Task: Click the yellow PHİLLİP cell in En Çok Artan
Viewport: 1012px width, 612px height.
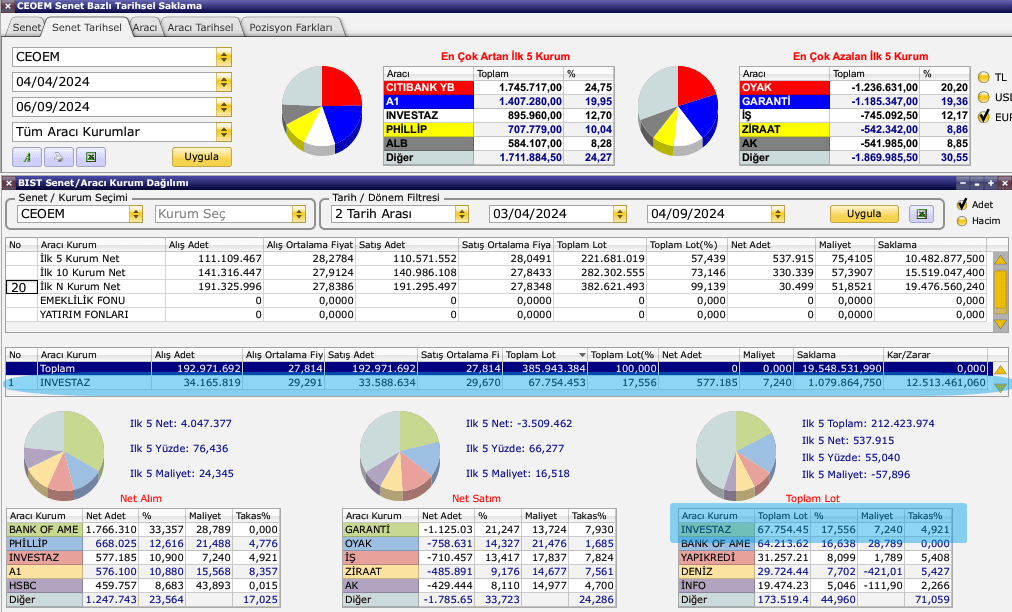Action: tap(429, 129)
